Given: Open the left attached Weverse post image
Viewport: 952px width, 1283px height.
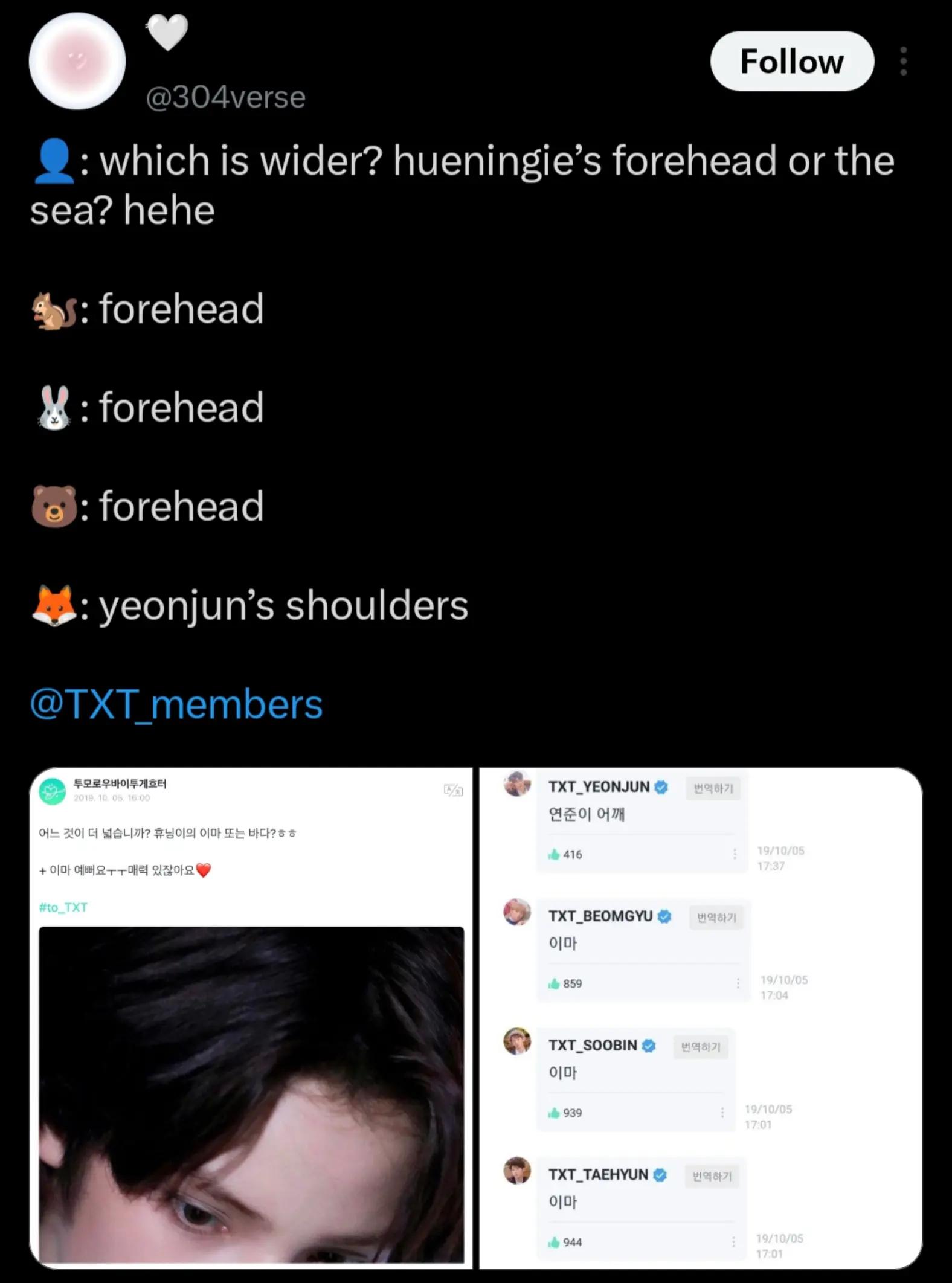Looking at the screenshot, I should tap(251, 1017).
